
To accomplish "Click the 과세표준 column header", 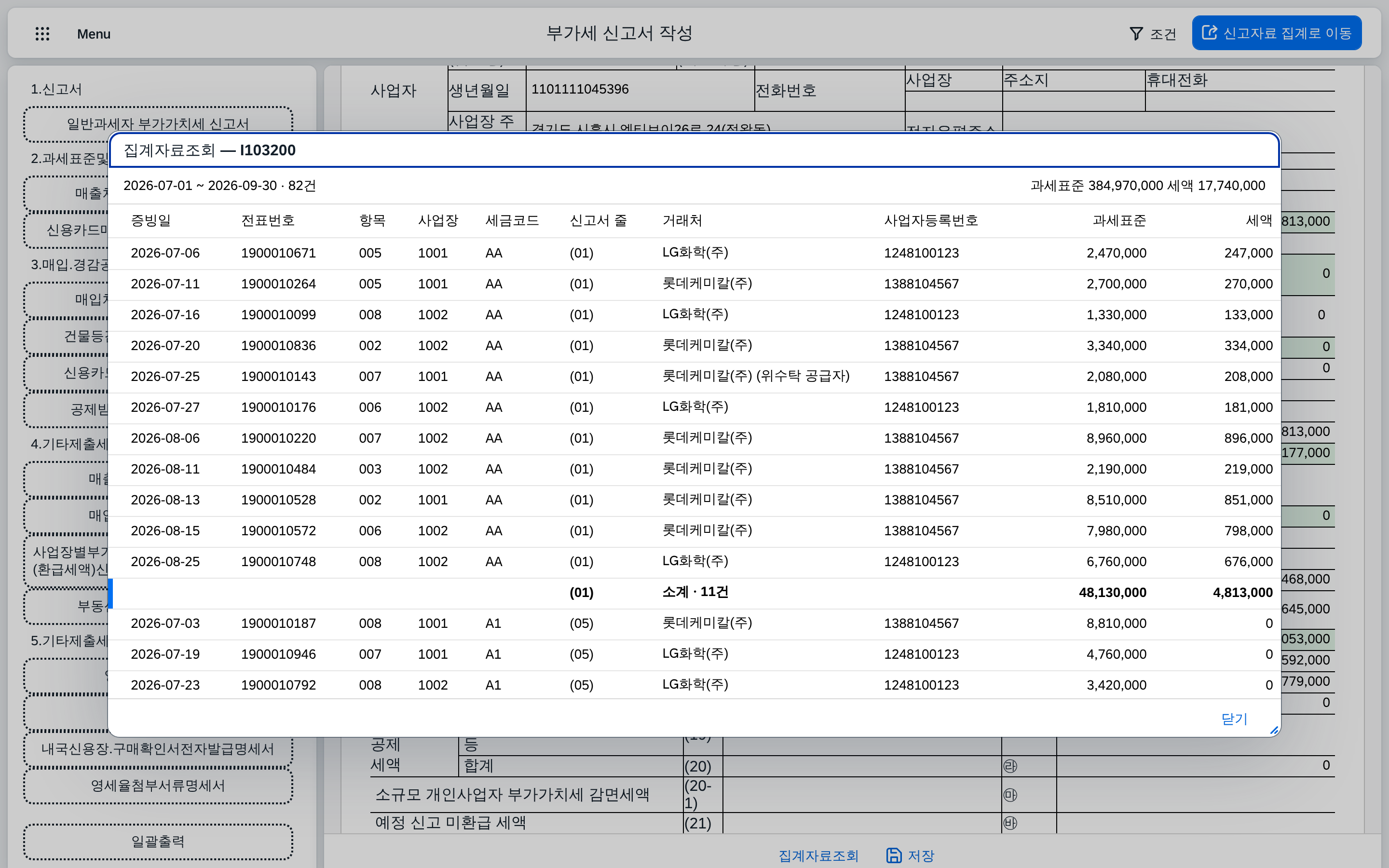I will click(1119, 220).
